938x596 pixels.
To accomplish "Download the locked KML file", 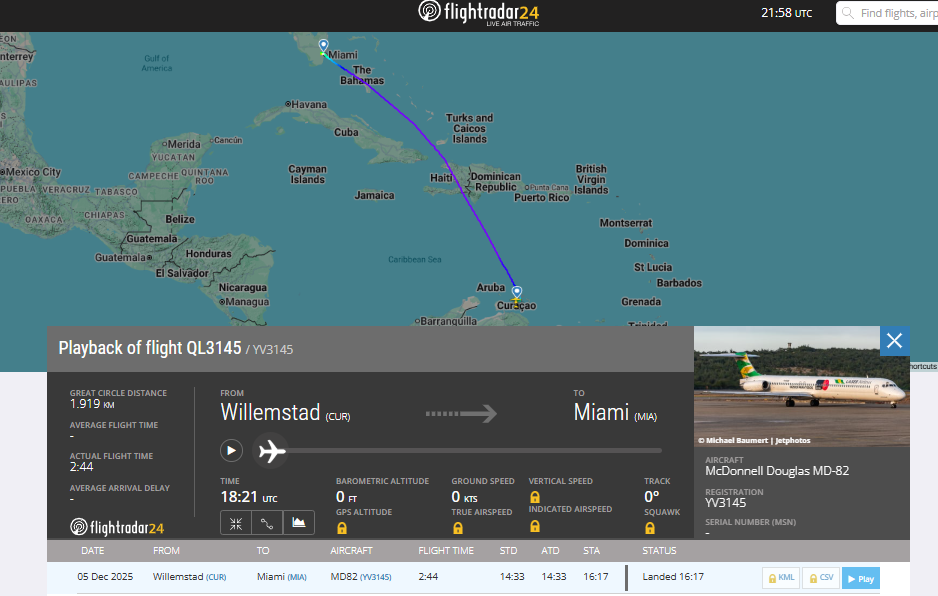I will click(x=780, y=578).
